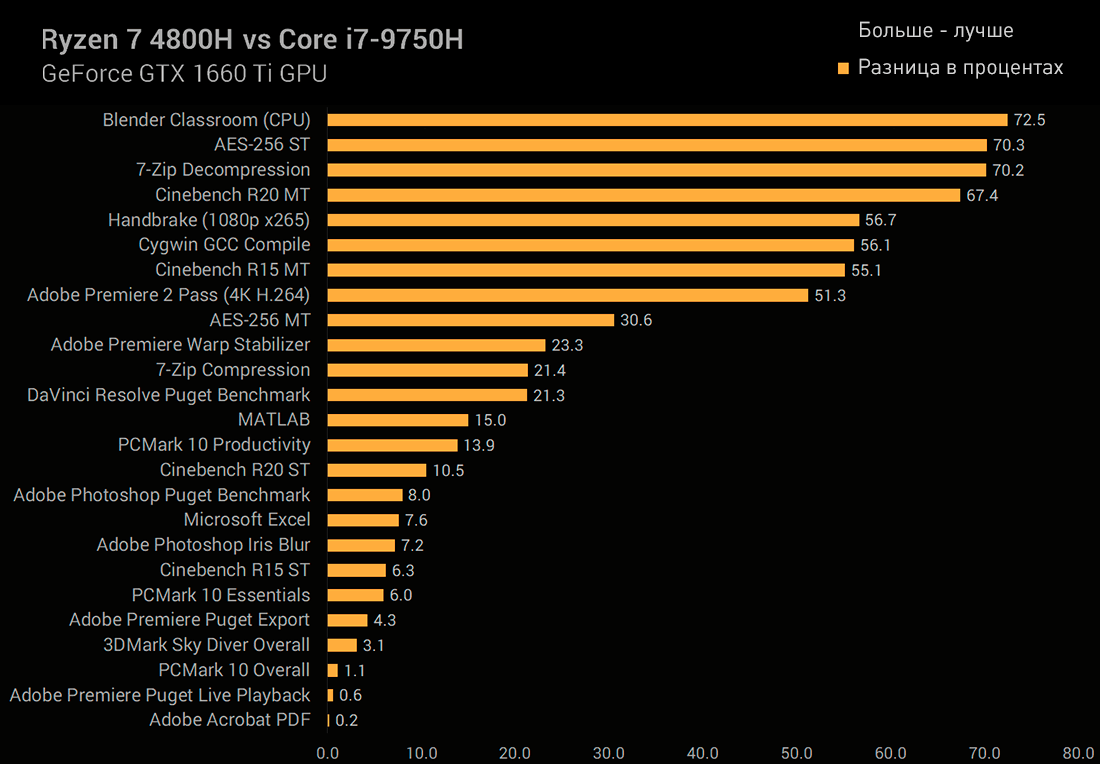Click the 'Cinebench R15 MT' row label
This screenshot has height=764, width=1100.
[233, 270]
